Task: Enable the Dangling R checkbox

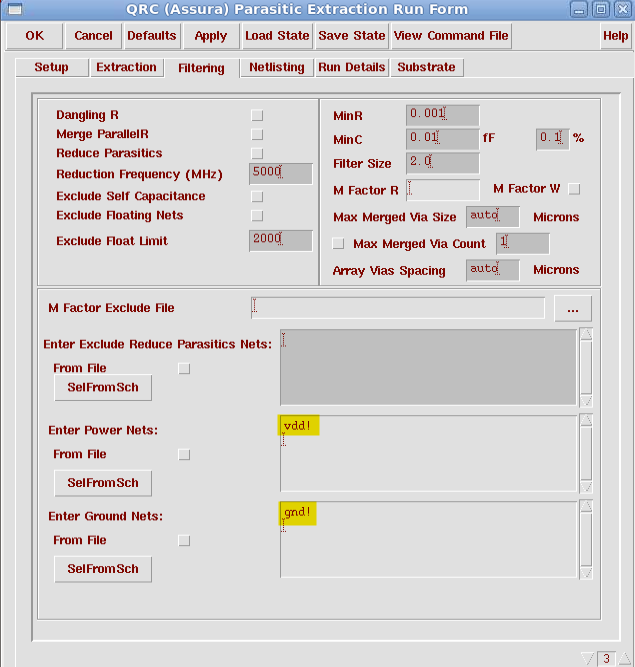Action: coord(257,116)
